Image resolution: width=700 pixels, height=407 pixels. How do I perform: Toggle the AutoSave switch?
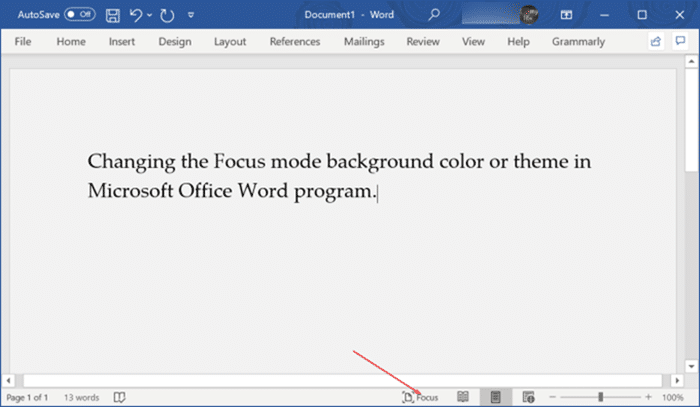79,14
